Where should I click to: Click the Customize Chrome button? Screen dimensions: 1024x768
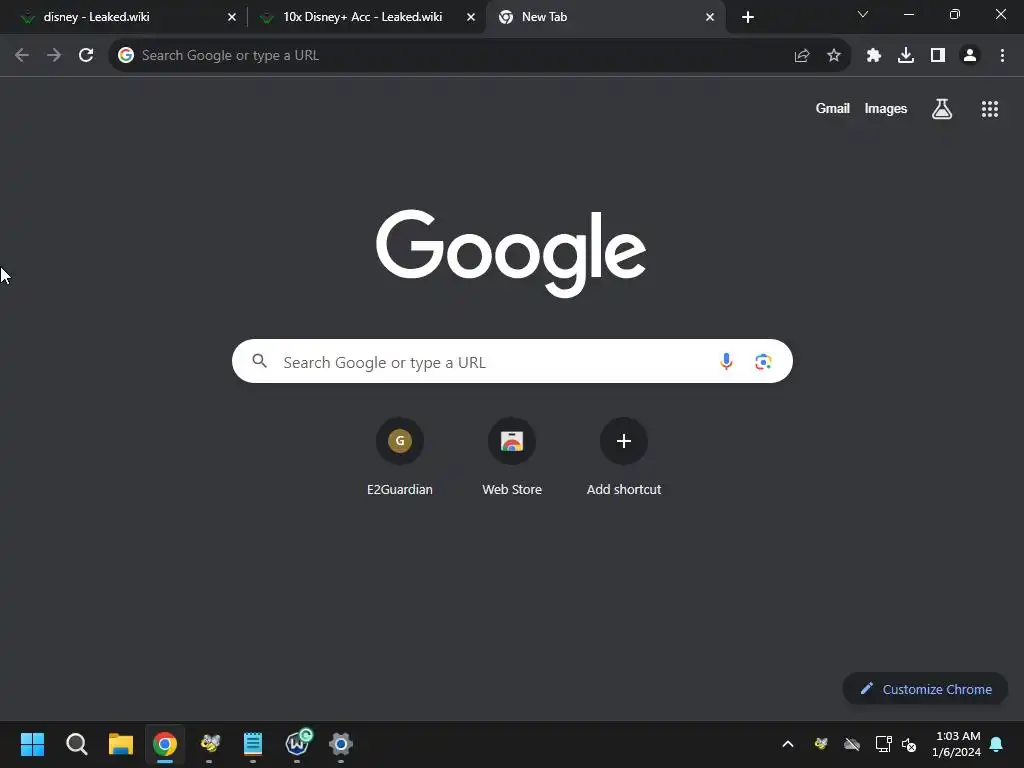point(925,689)
